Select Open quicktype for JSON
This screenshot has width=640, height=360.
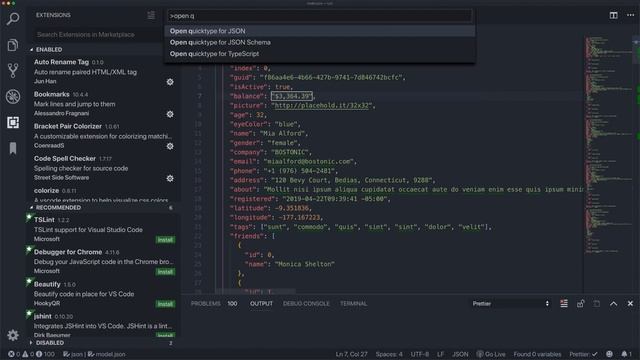coord(320,31)
